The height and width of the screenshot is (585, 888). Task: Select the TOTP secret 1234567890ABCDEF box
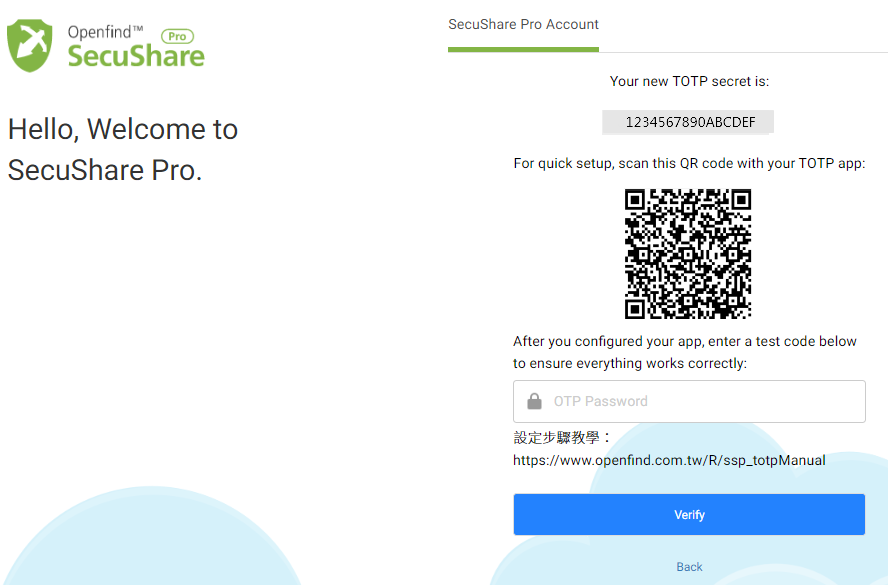pos(687,122)
